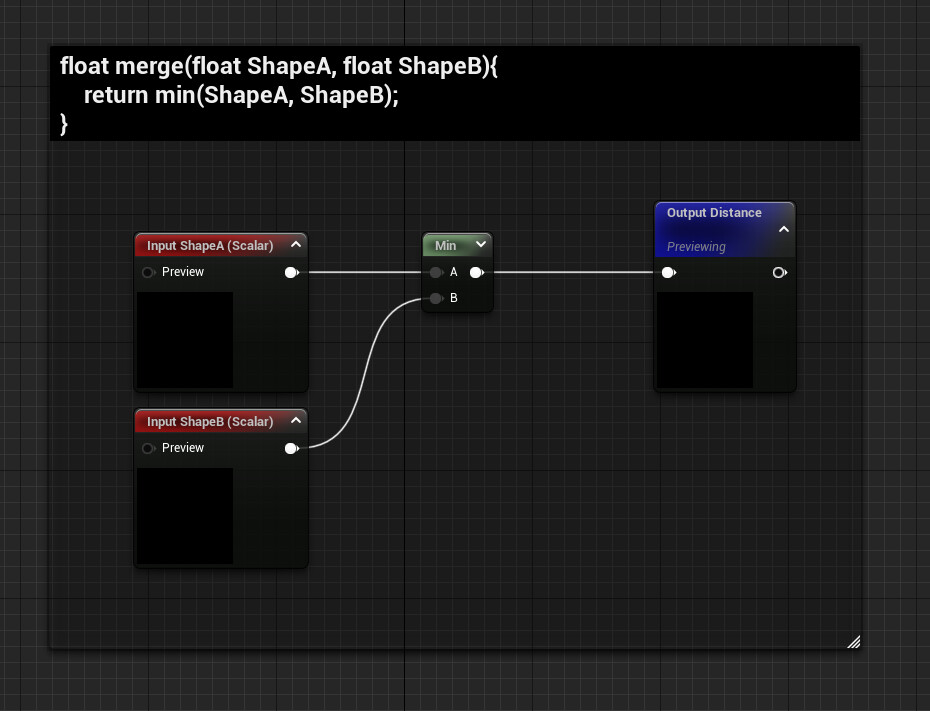
Task: Click the input pin on Output Distance node
Action: point(668,272)
